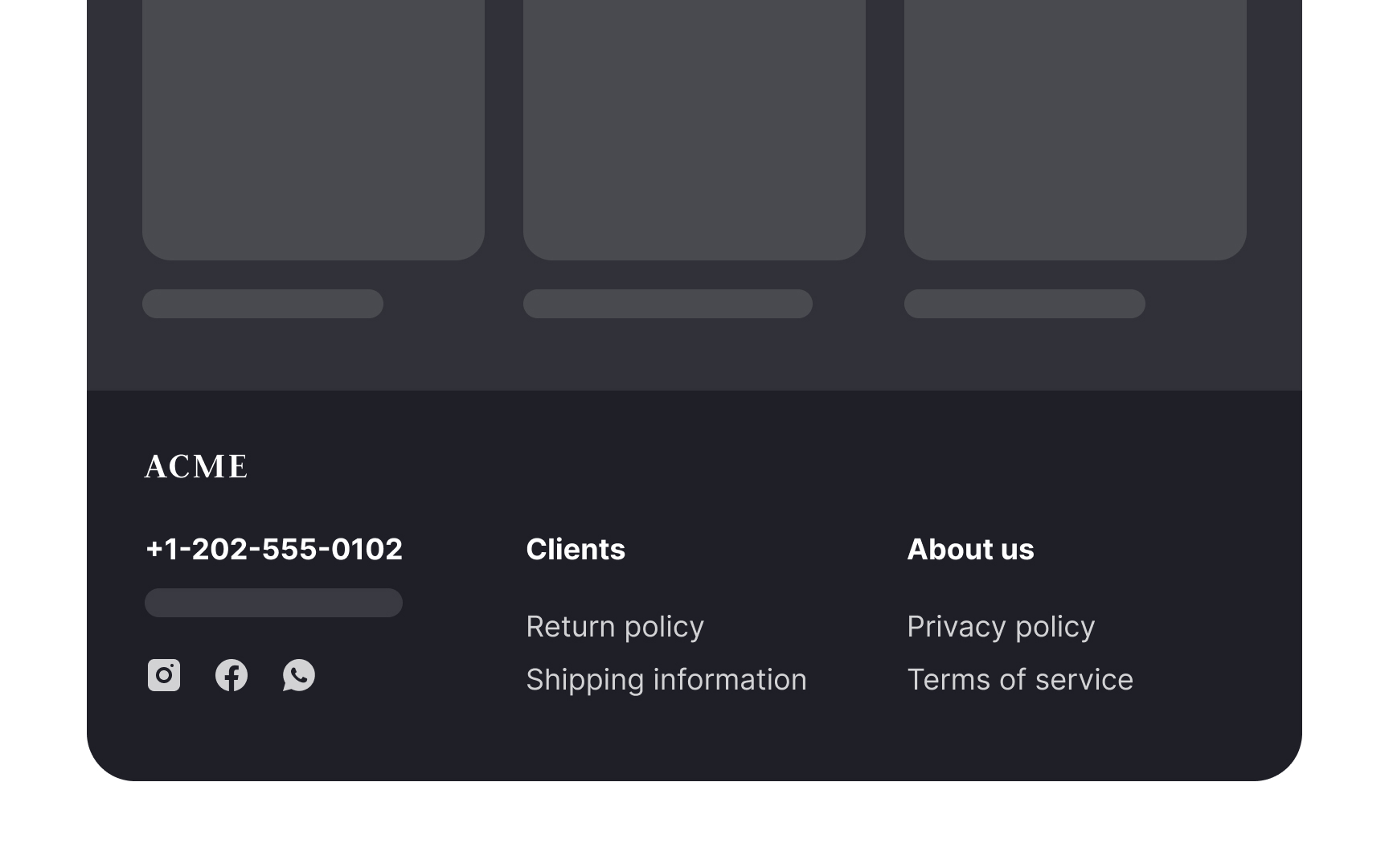Image resolution: width=1389 pixels, height=868 pixels.
Task: Select the WhatsApp phone bubble icon
Action: coord(298,676)
